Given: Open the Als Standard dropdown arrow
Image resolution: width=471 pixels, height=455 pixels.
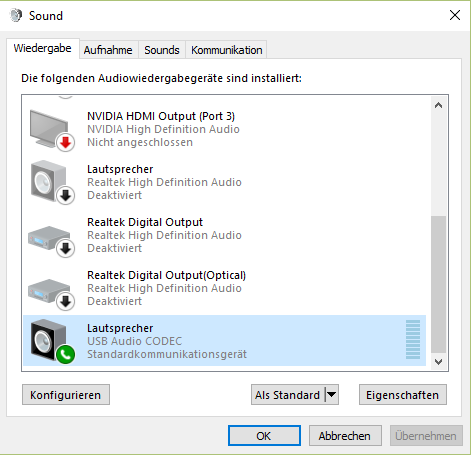Looking at the screenshot, I should point(332,395).
